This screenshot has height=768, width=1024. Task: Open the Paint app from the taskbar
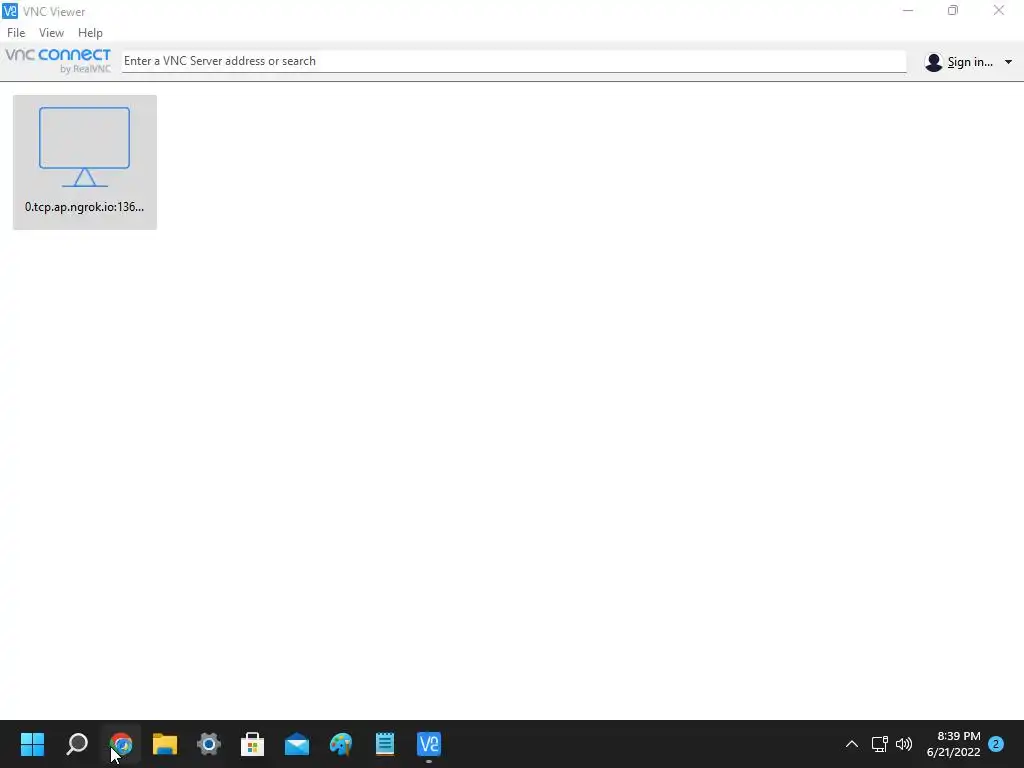(x=341, y=744)
